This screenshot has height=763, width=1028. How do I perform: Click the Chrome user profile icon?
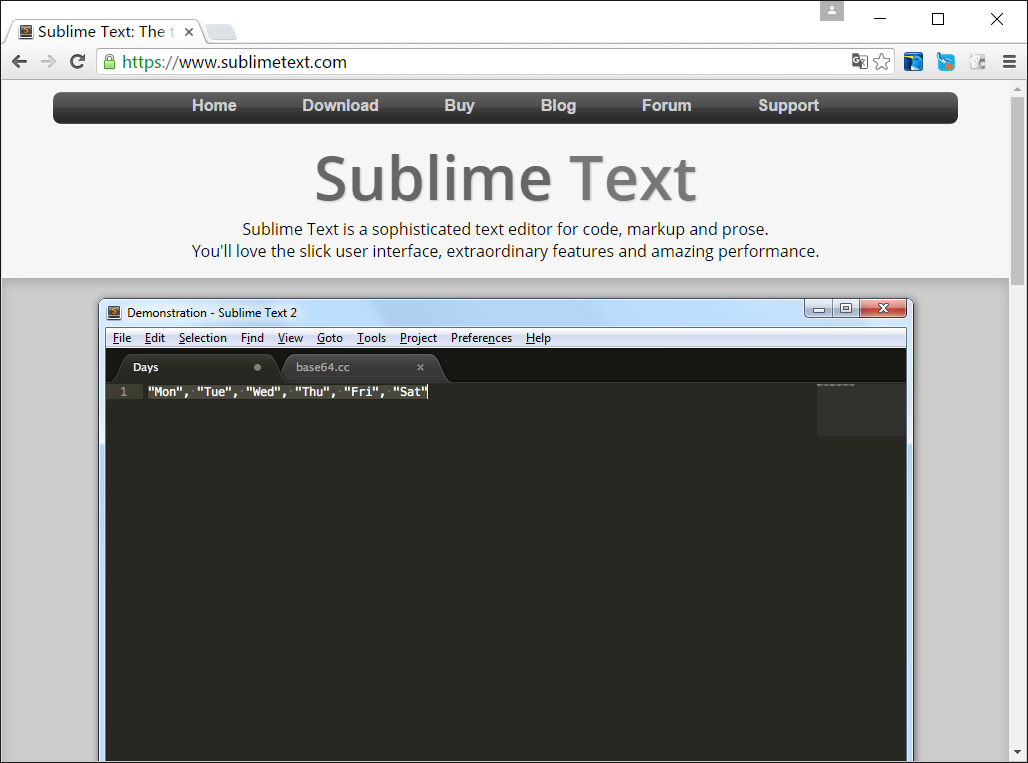[832, 10]
